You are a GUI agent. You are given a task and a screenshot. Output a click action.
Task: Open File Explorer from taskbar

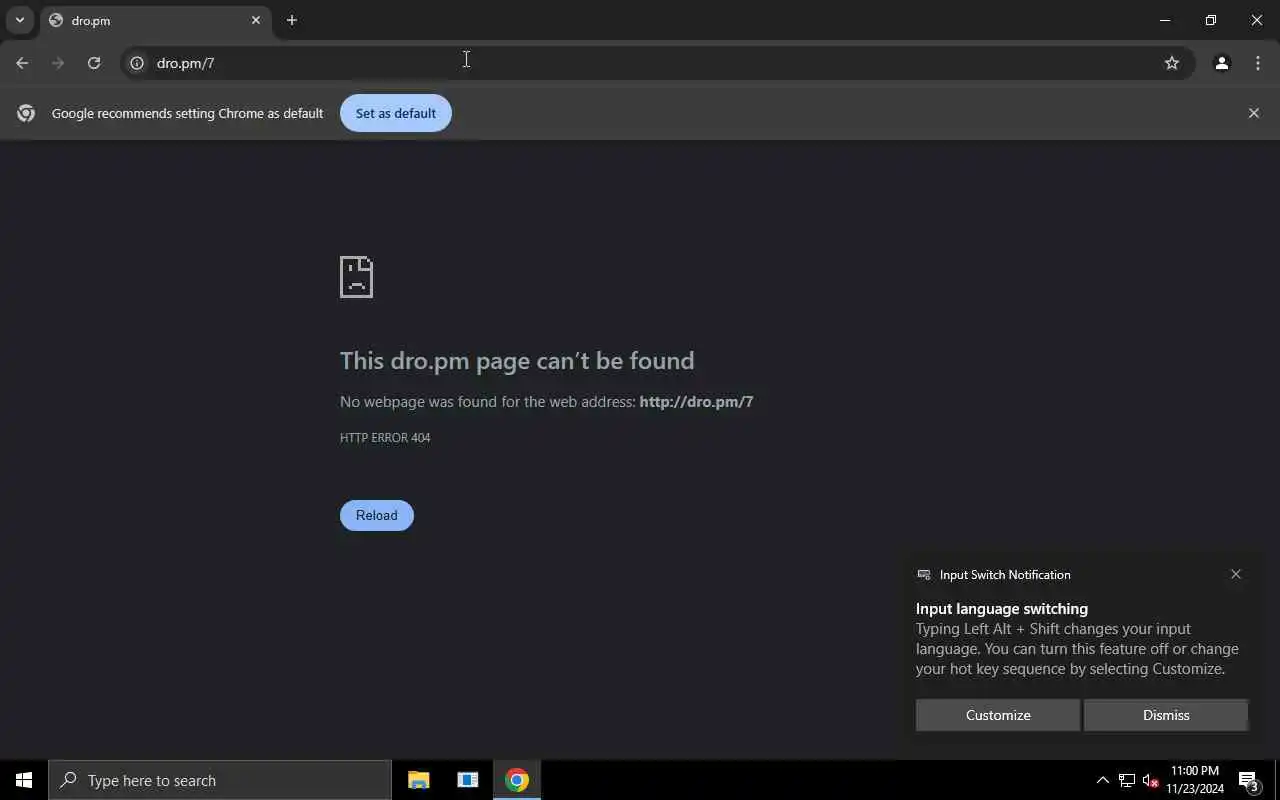click(419, 780)
